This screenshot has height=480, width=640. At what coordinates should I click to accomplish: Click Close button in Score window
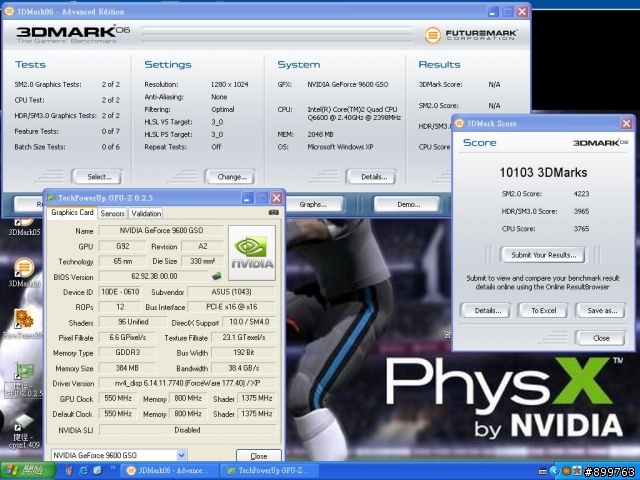click(600, 338)
